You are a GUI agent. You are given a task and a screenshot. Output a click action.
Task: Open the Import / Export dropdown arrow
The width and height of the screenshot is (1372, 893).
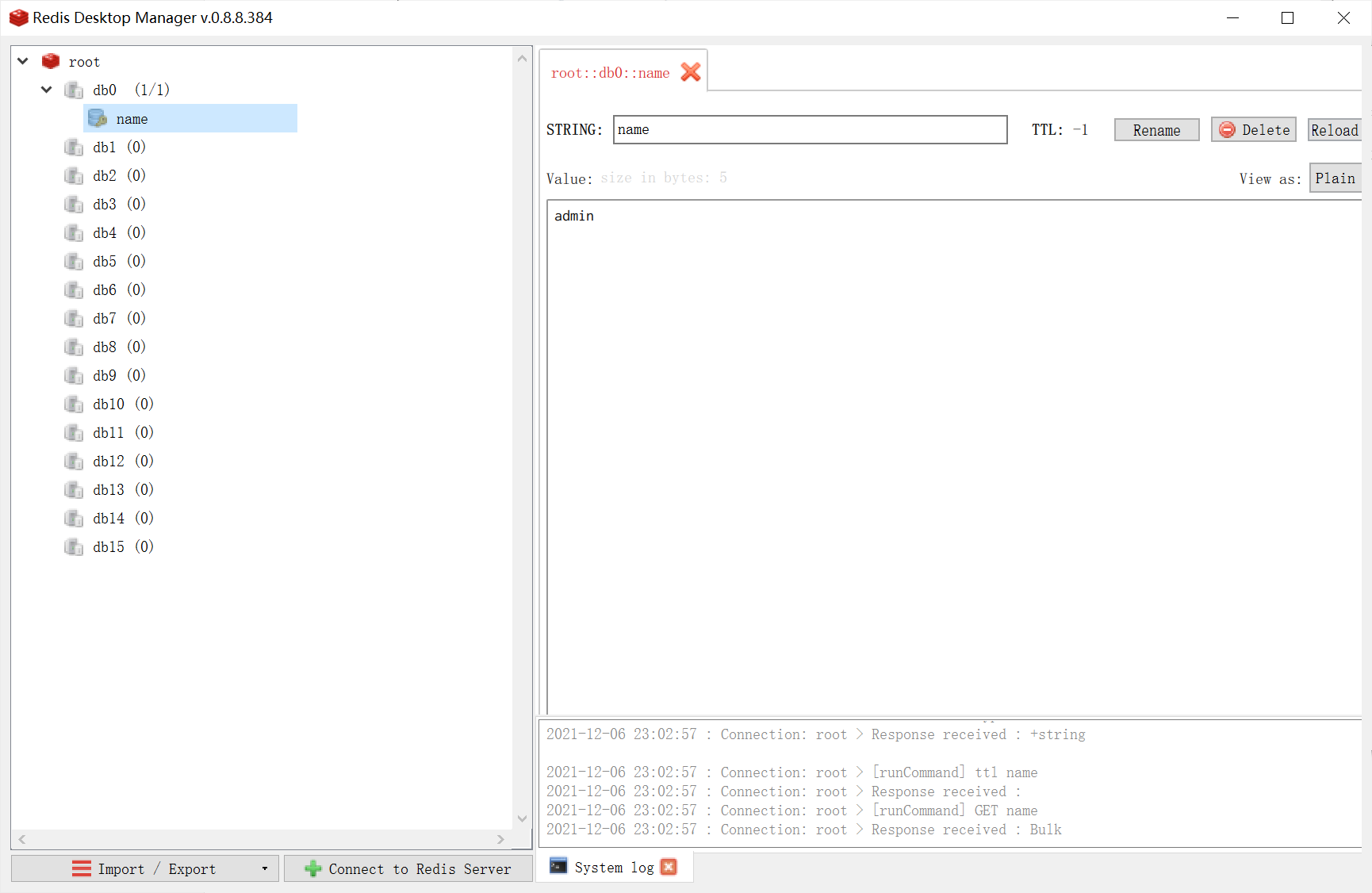(x=265, y=869)
